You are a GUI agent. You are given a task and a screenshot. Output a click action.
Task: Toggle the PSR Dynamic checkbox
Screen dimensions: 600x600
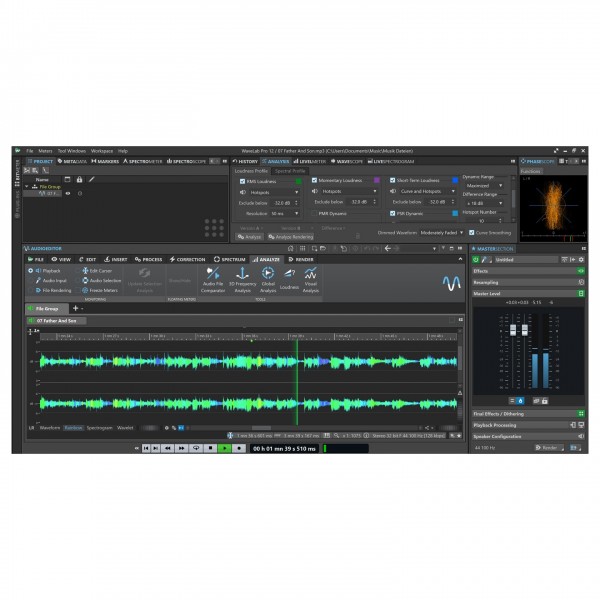coord(392,213)
